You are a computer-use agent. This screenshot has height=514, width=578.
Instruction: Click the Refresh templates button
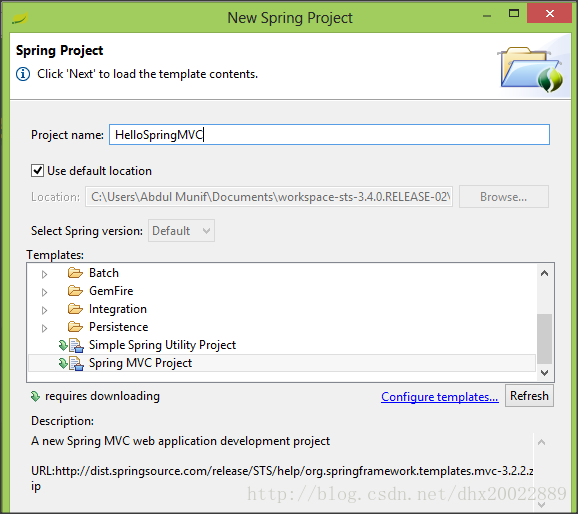tap(529, 396)
